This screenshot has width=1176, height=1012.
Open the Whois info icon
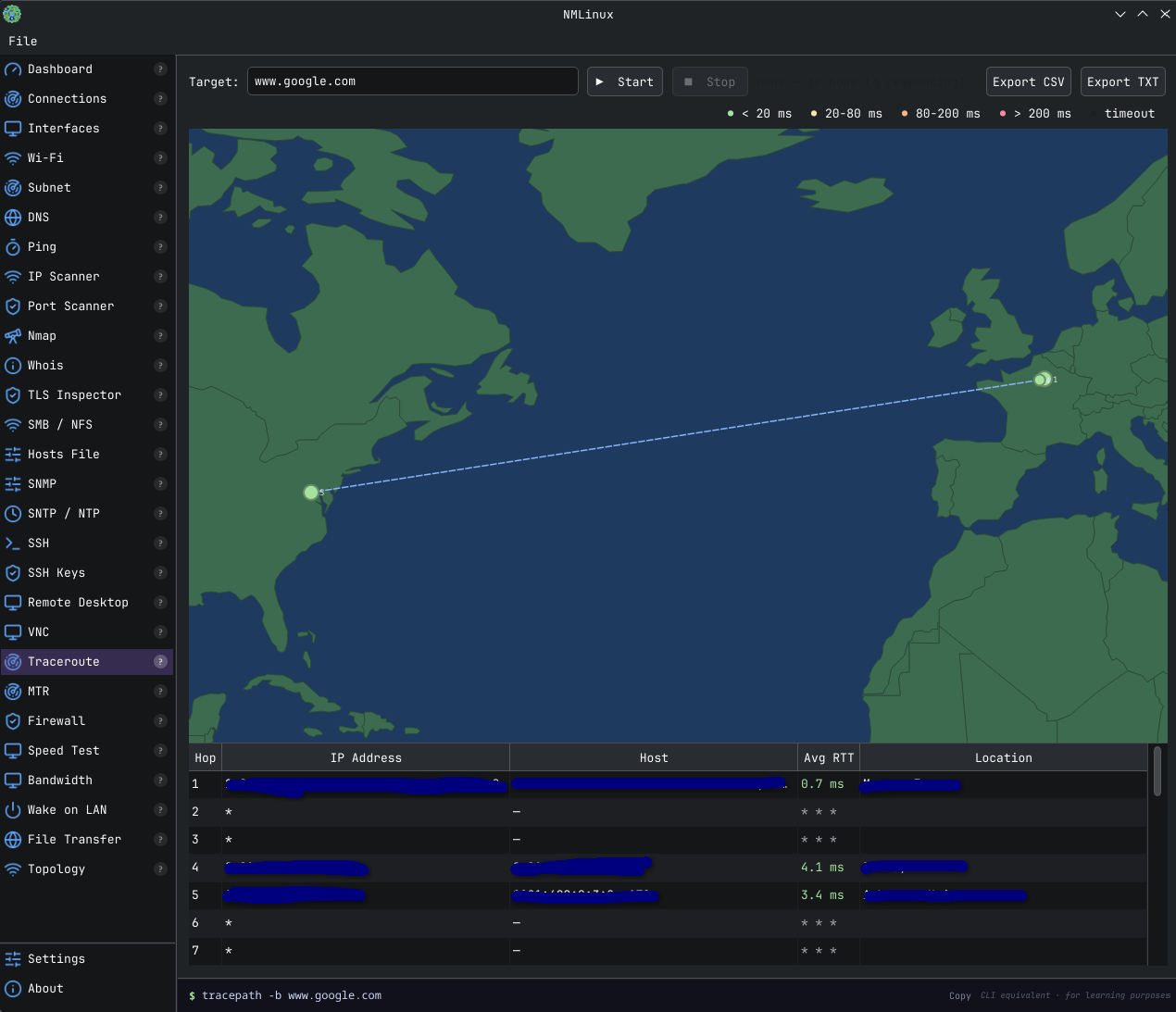pyautogui.click(x=13, y=366)
